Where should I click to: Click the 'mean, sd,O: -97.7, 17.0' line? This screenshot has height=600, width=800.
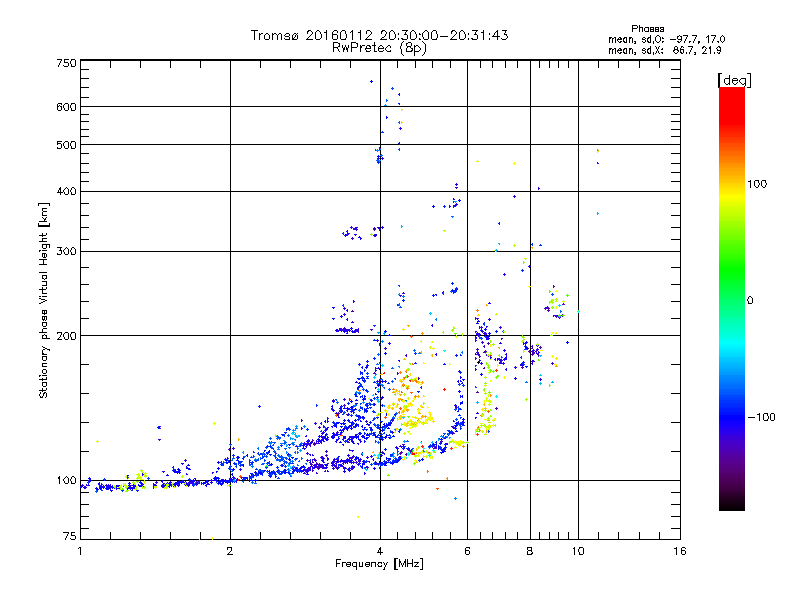[666, 39]
